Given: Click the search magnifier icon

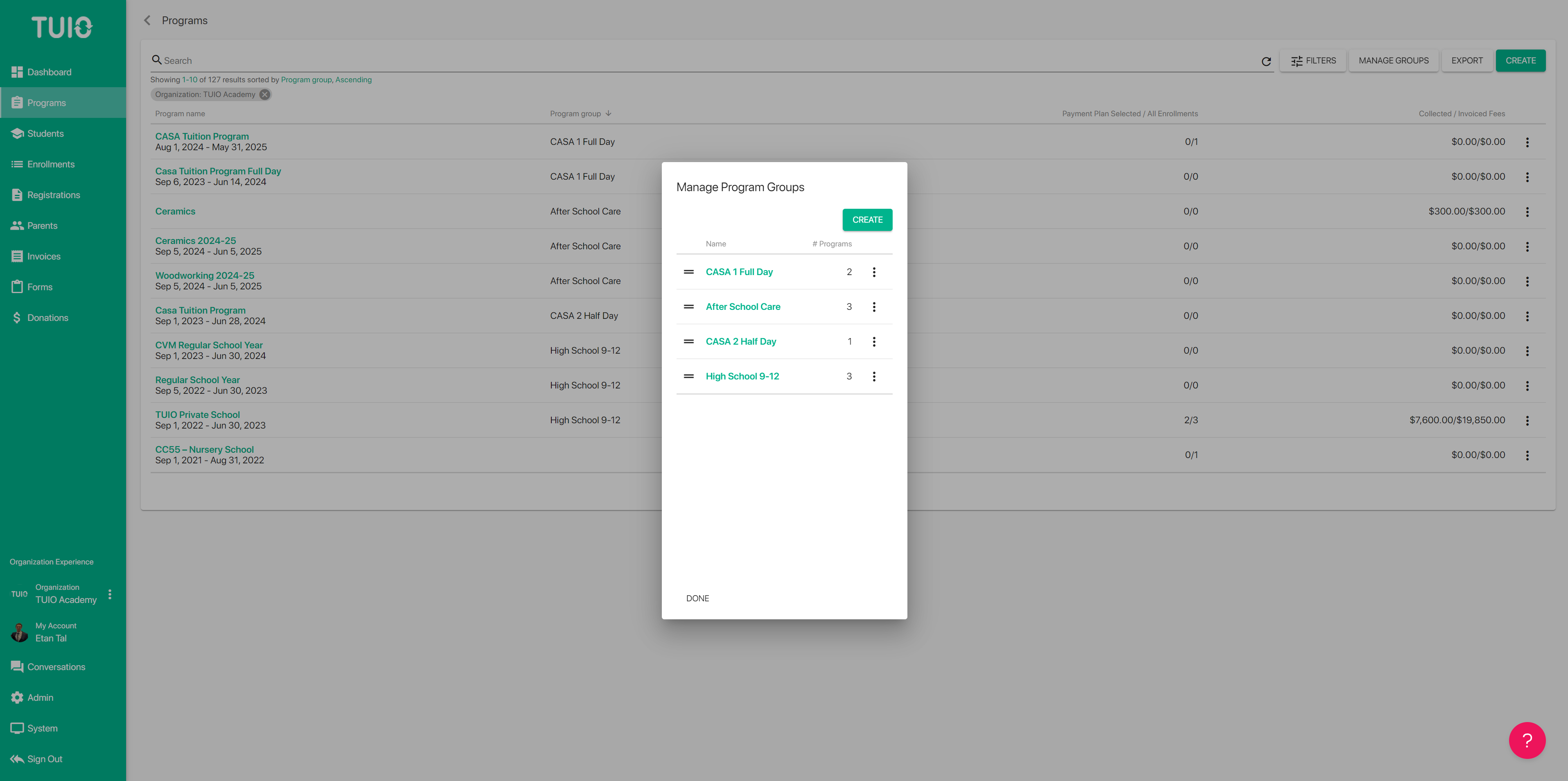Looking at the screenshot, I should [x=156, y=60].
